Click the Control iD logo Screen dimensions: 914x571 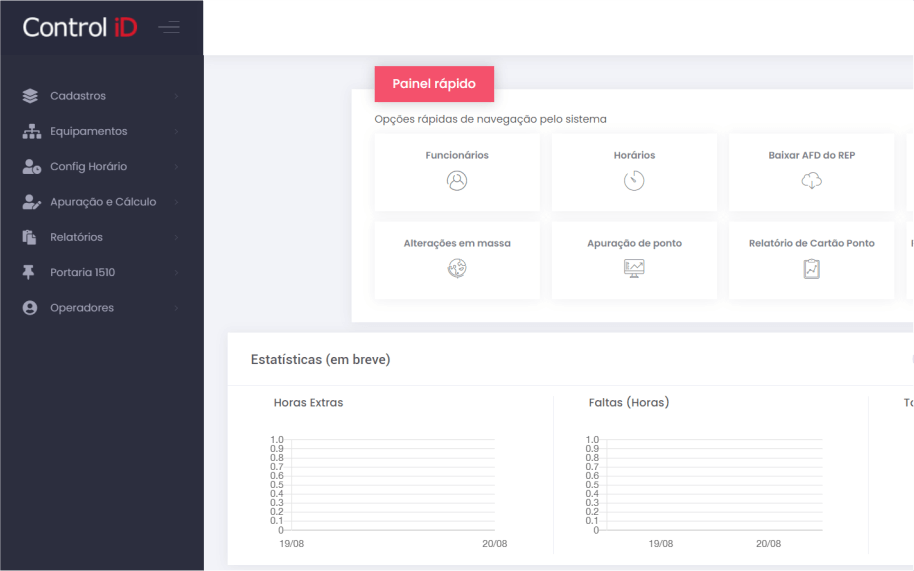click(x=80, y=27)
